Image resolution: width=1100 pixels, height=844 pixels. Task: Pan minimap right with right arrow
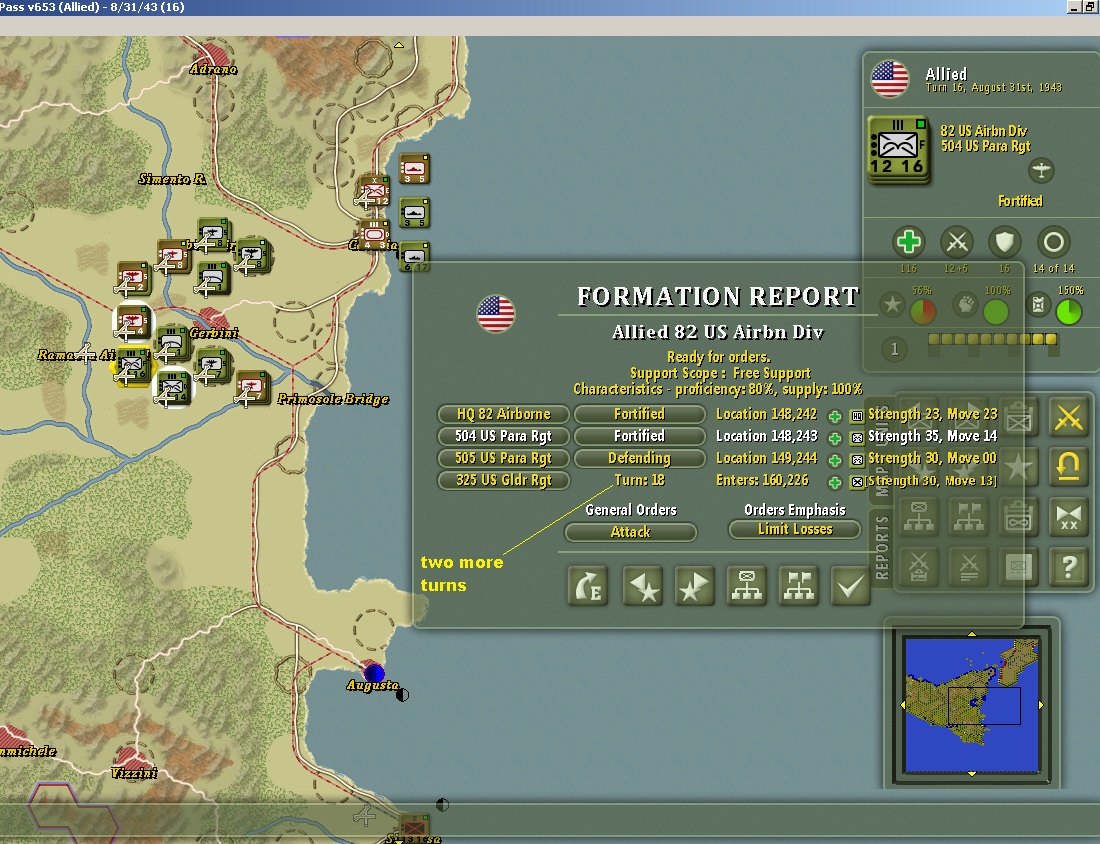pyautogui.click(x=1040, y=704)
